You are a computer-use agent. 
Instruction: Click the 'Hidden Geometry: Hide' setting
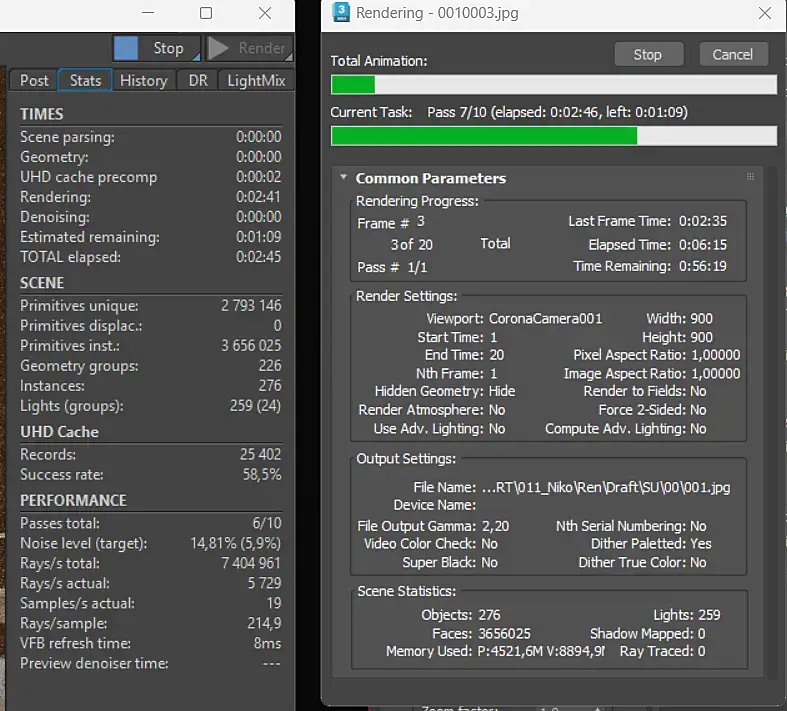[445, 391]
